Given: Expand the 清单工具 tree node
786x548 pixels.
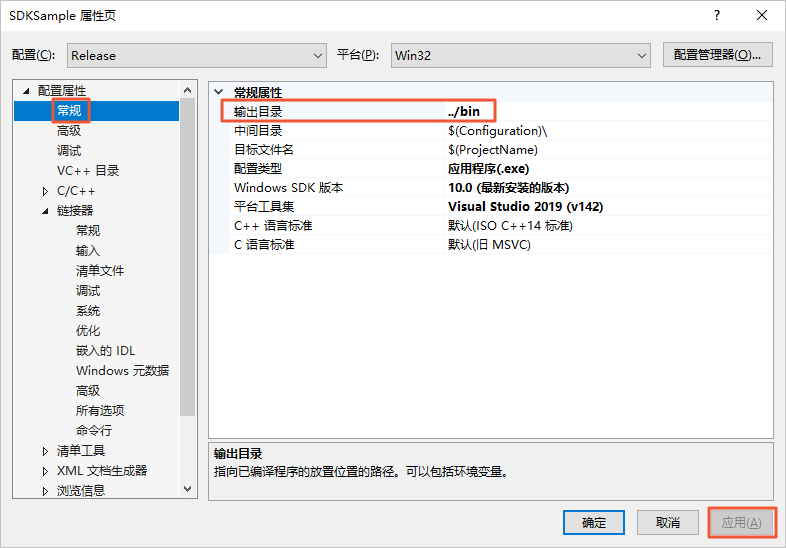Looking at the screenshot, I should pos(45,451).
